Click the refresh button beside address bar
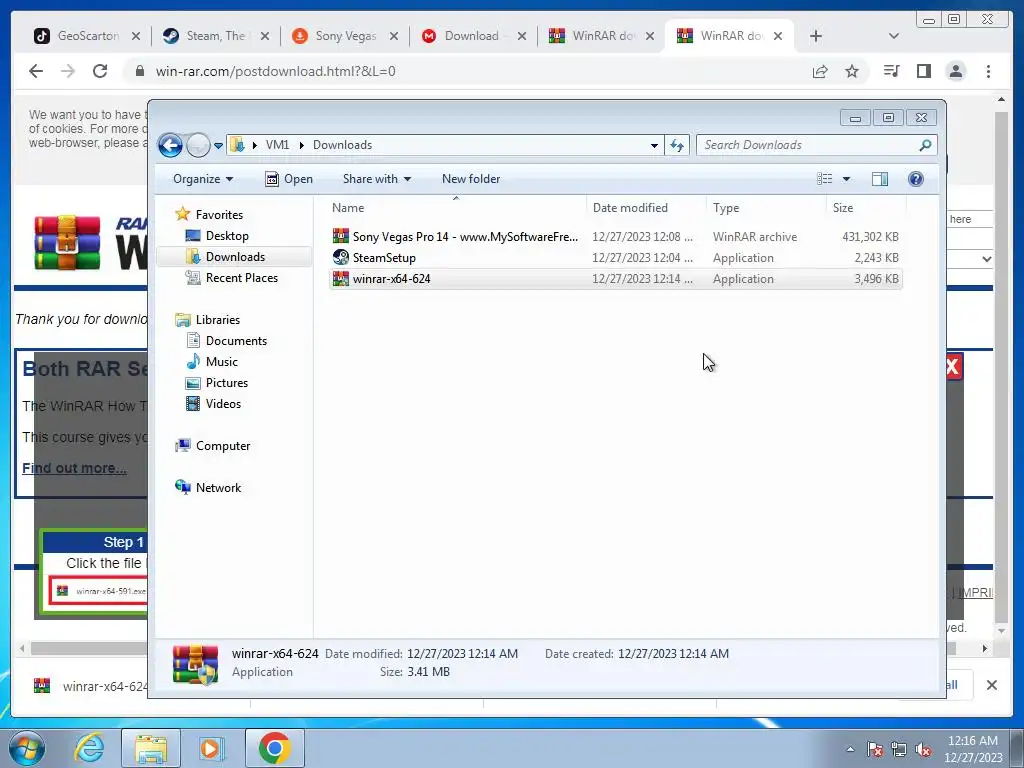Image resolution: width=1024 pixels, height=768 pixels. tap(677, 145)
